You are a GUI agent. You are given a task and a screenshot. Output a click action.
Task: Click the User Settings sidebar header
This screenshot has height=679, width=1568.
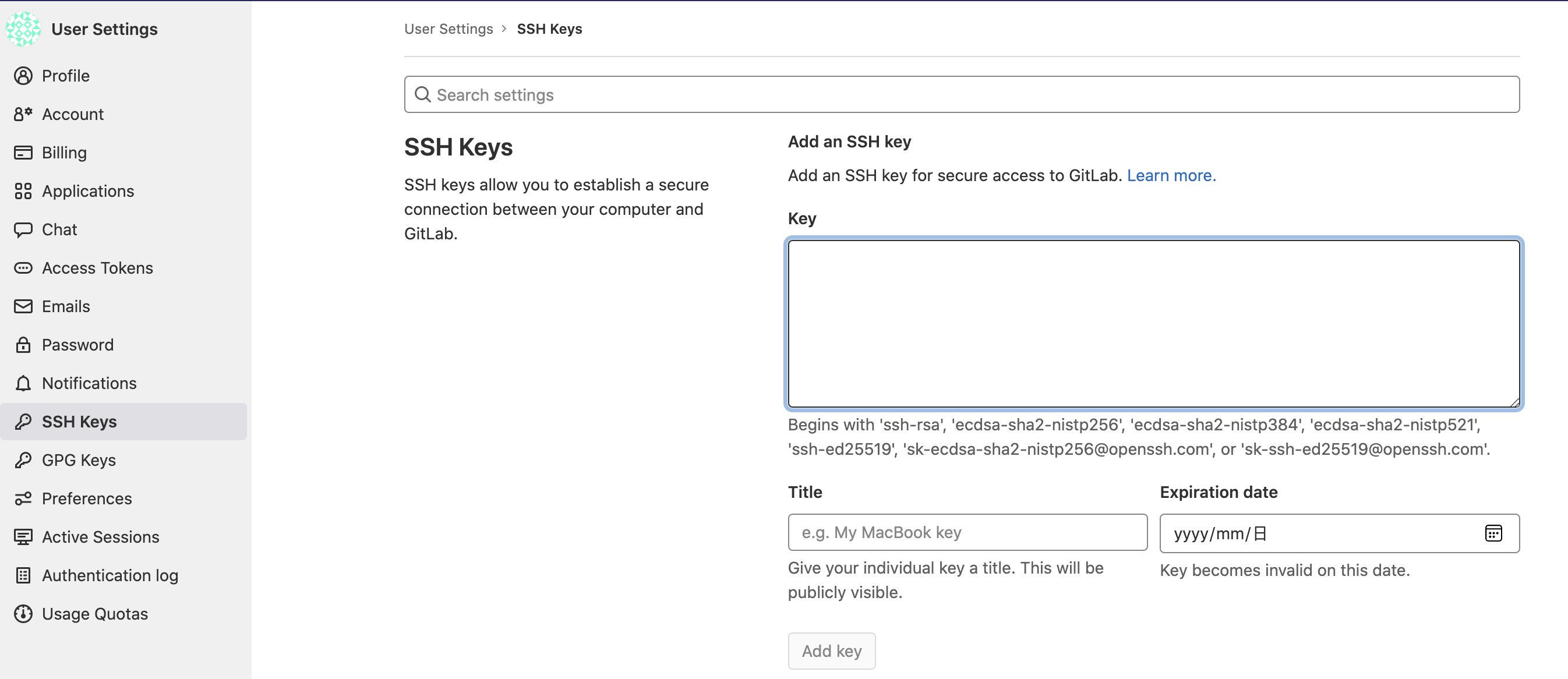[104, 29]
